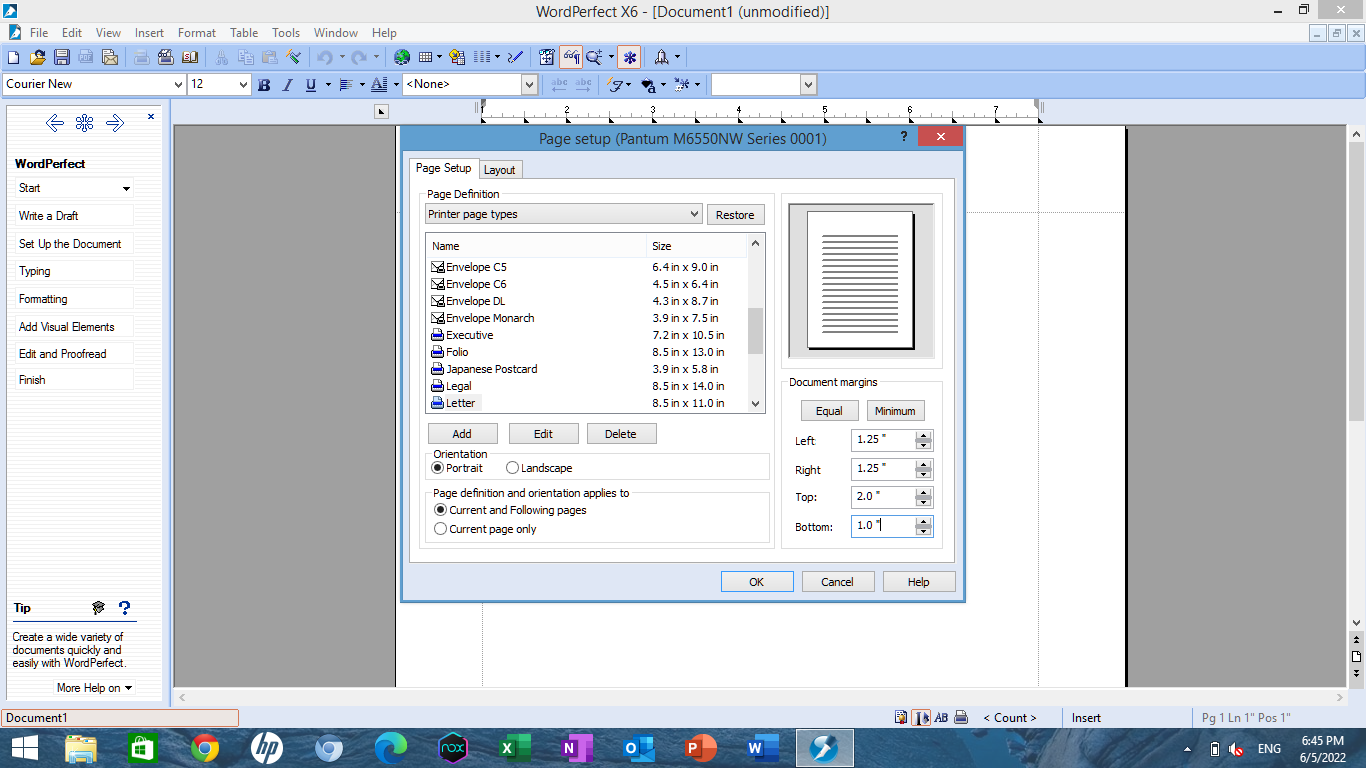Image resolution: width=1366 pixels, height=768 pixels.
Task: Click the Print toolbar icon
Action: (x=142, y=57)
